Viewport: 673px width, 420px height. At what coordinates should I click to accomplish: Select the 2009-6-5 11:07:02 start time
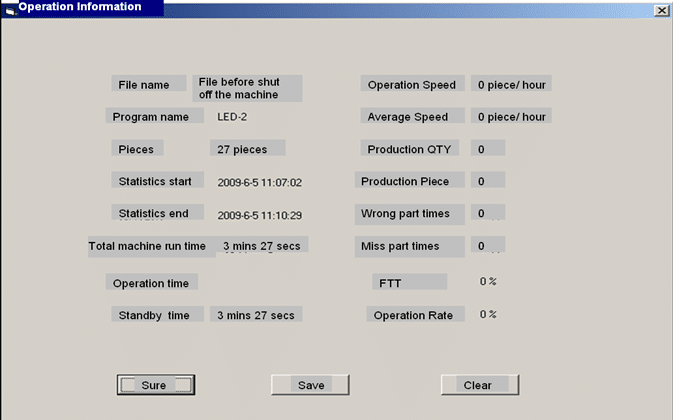coord(259,182)
